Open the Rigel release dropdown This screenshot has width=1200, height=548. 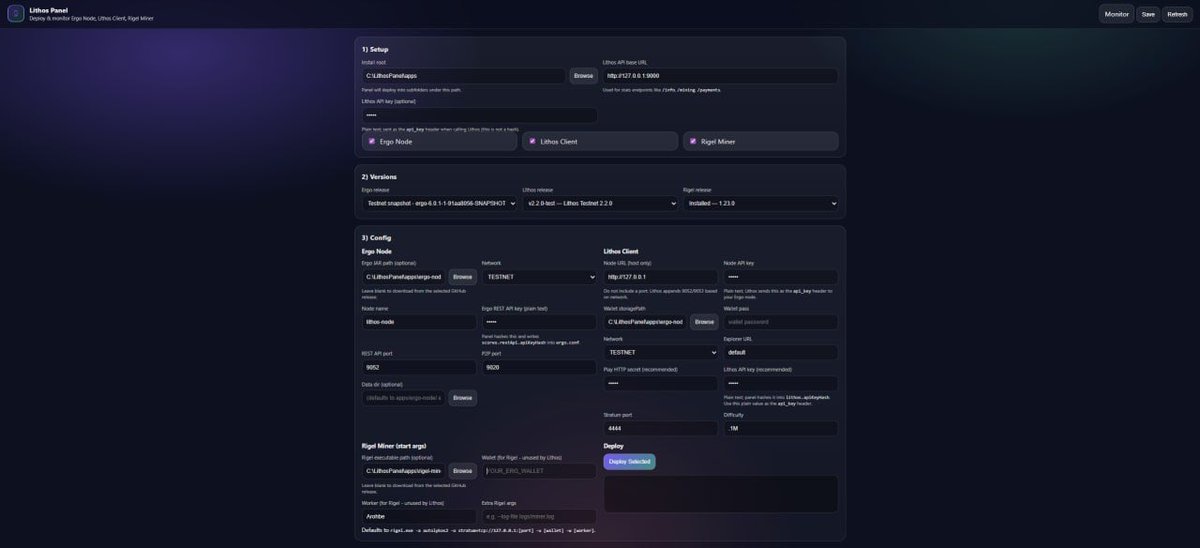click(761, 203)
